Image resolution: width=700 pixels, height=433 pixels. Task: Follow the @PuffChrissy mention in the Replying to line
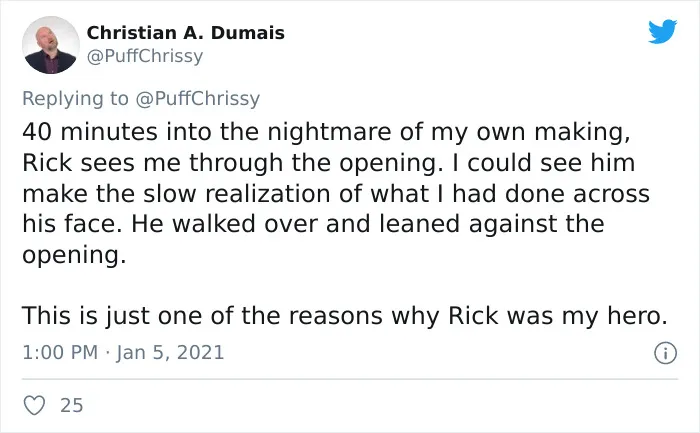[197, 98]
